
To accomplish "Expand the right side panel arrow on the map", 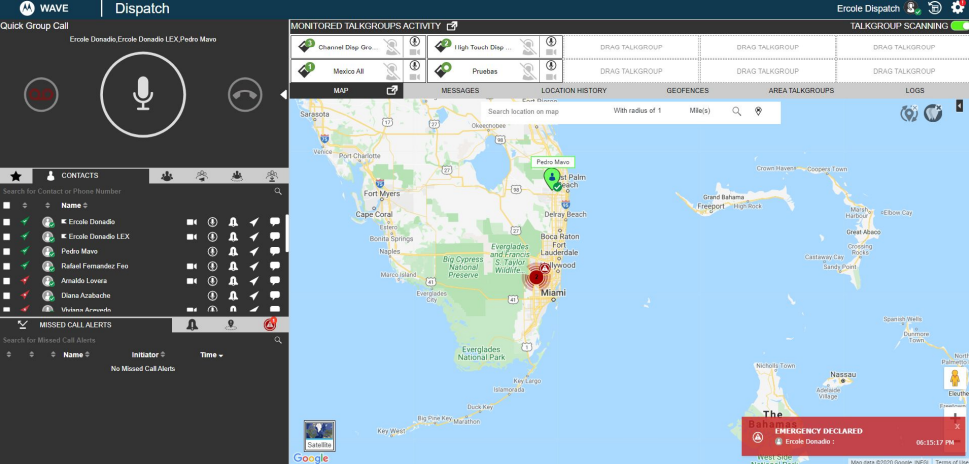I will (x=959, y=106).
